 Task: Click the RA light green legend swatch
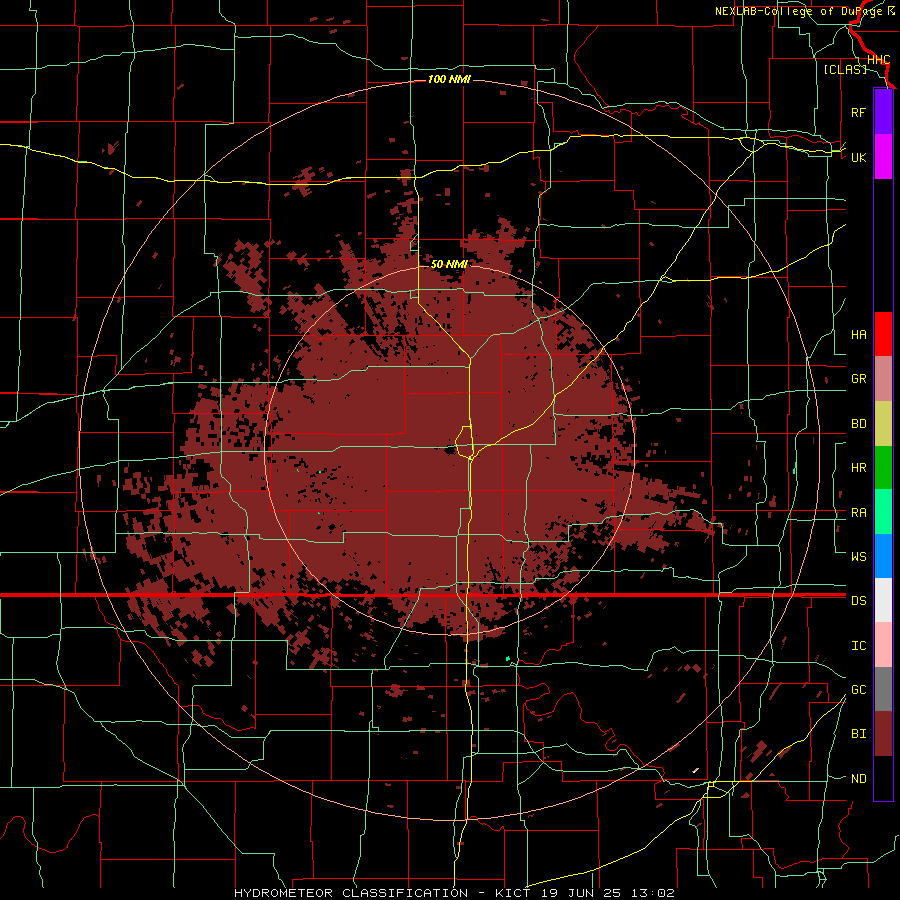click(883, 512)
